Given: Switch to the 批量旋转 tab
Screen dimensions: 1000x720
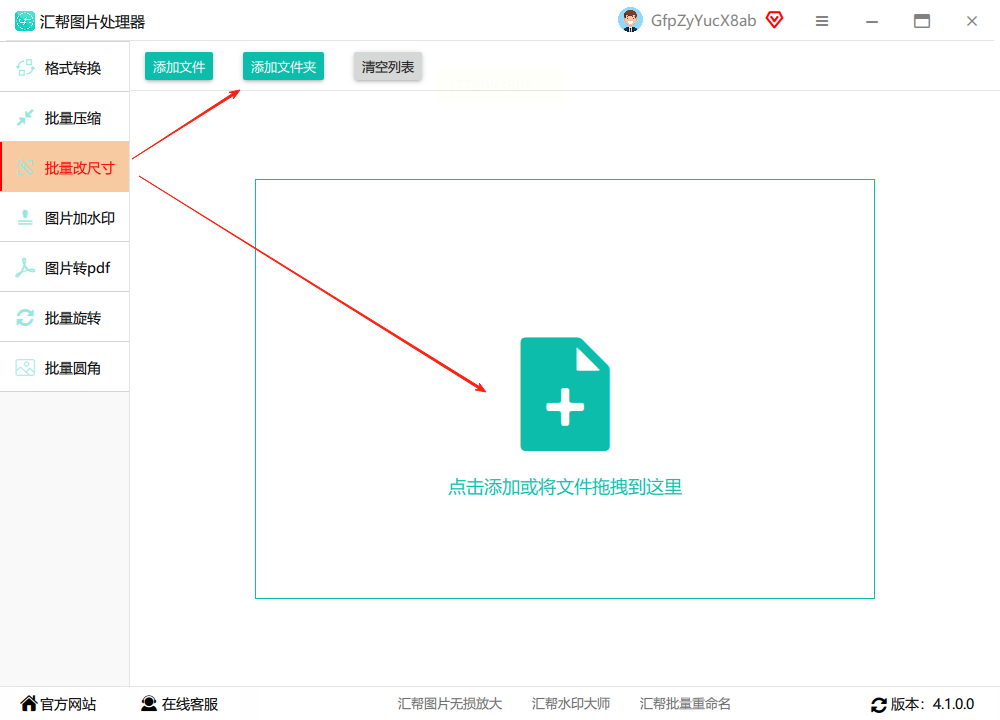Looking at the screenshot, I should [64, 318].
